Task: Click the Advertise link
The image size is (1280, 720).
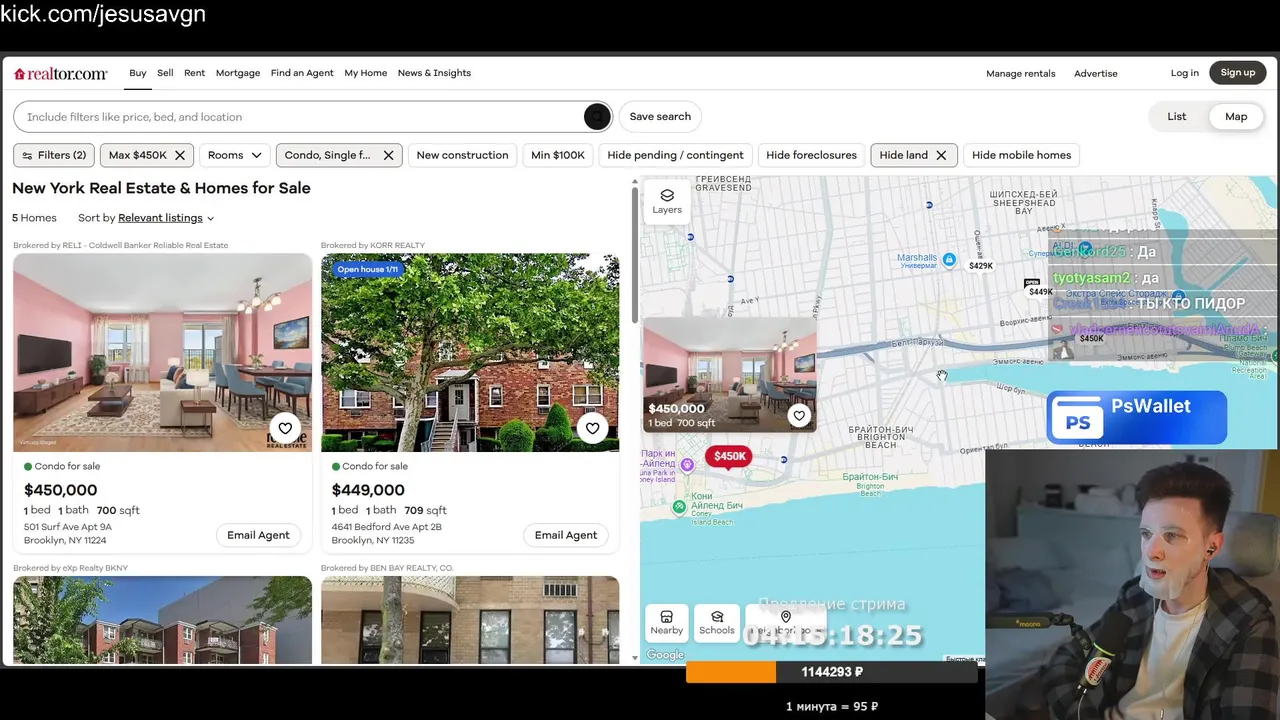Action: pyautogui.click(x=1096, y=73)
